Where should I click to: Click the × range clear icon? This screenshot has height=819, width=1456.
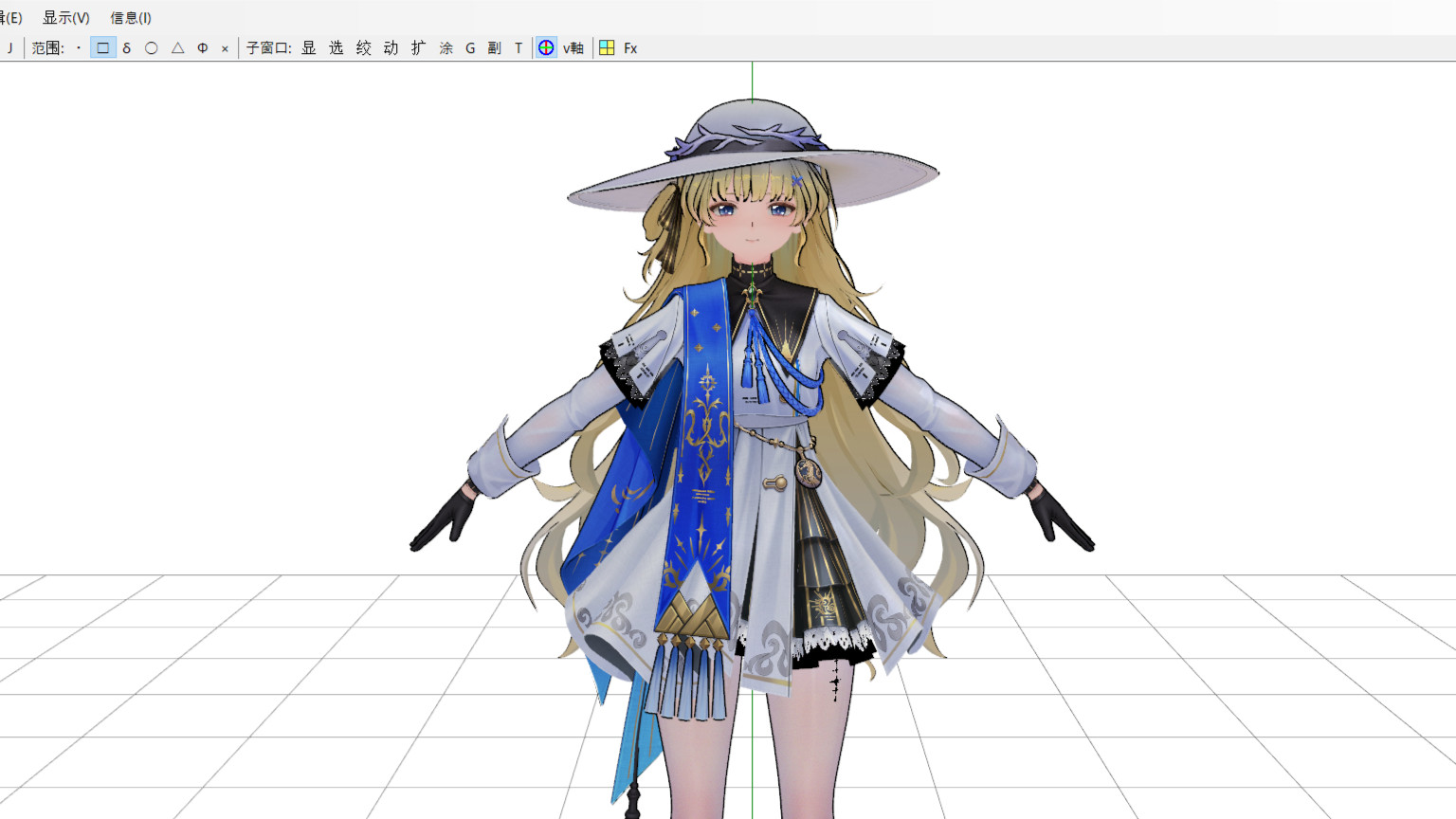(x=225, y=48)
